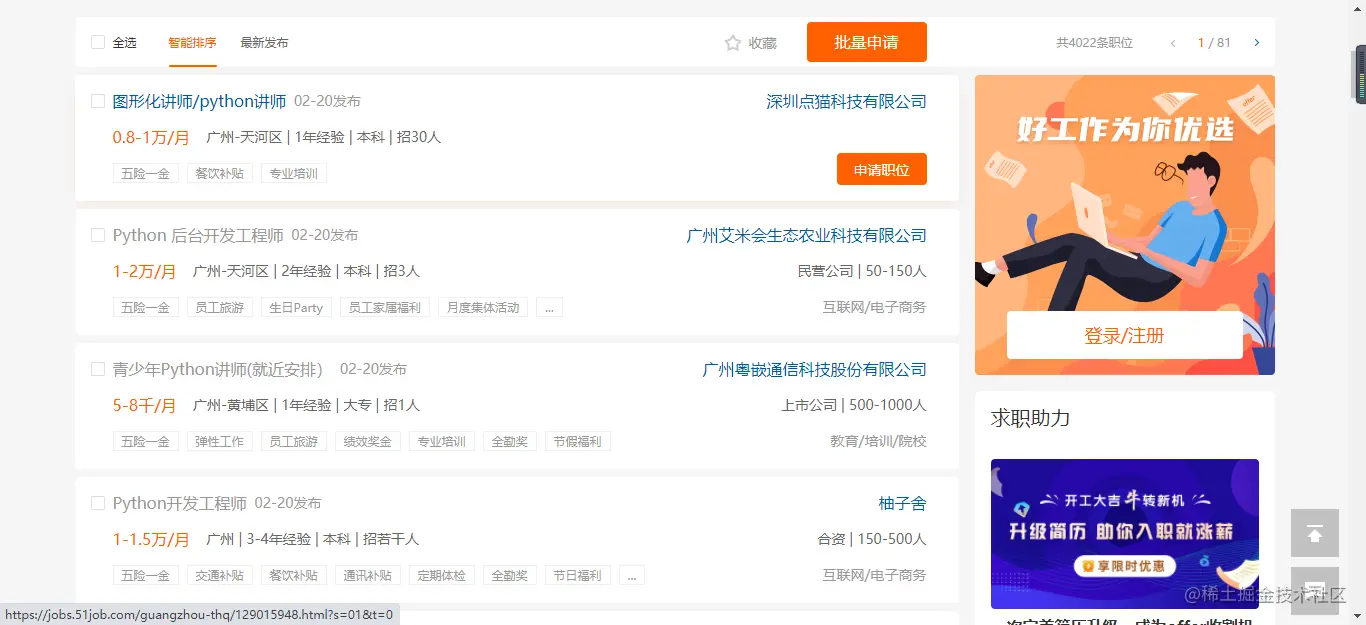This screenshot has height=625, width=1366.
Task: Expand more tags in Python开发工程师 row
Action: pos(631,575)
